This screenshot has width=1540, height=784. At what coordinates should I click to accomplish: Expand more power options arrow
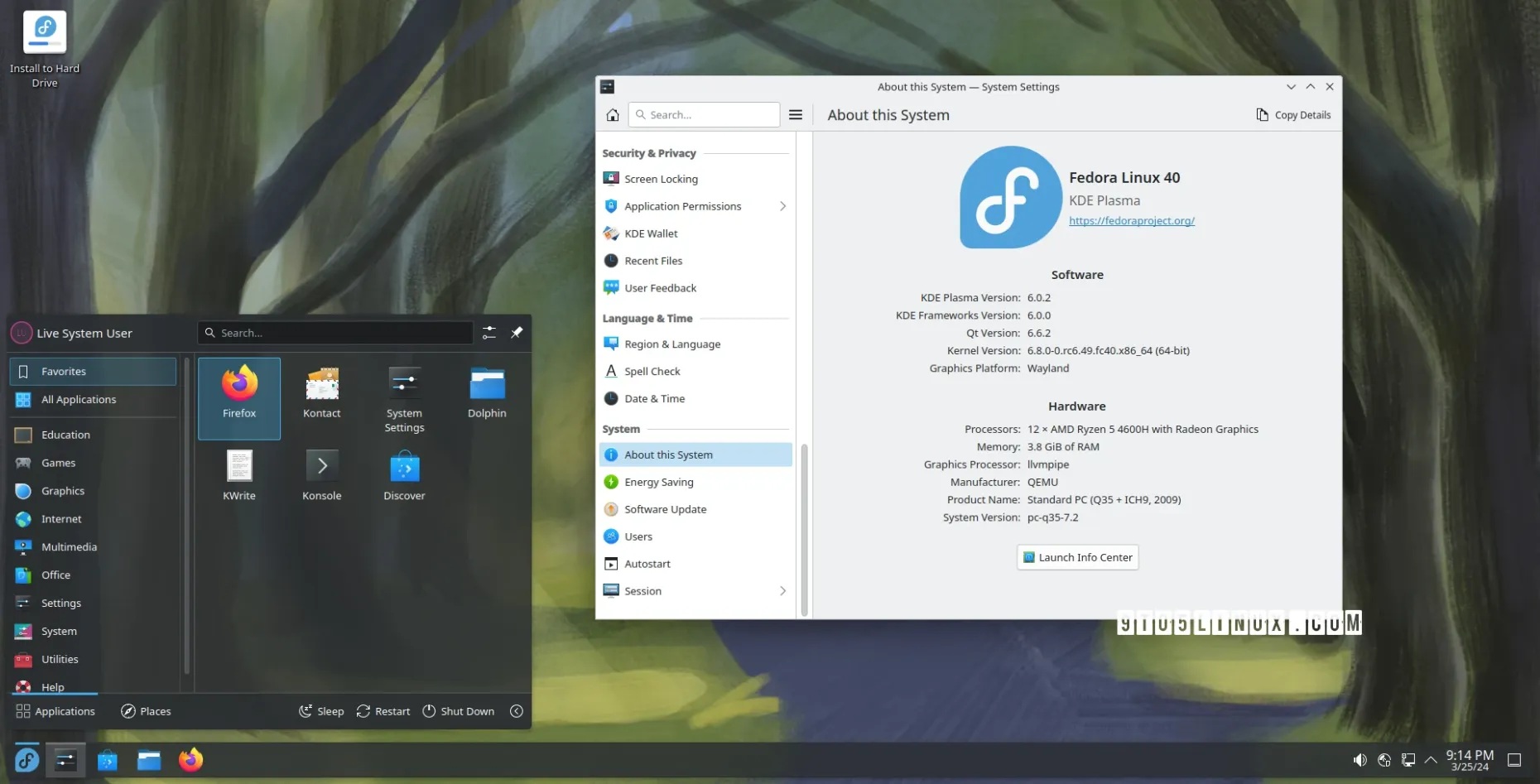(517, 711)
